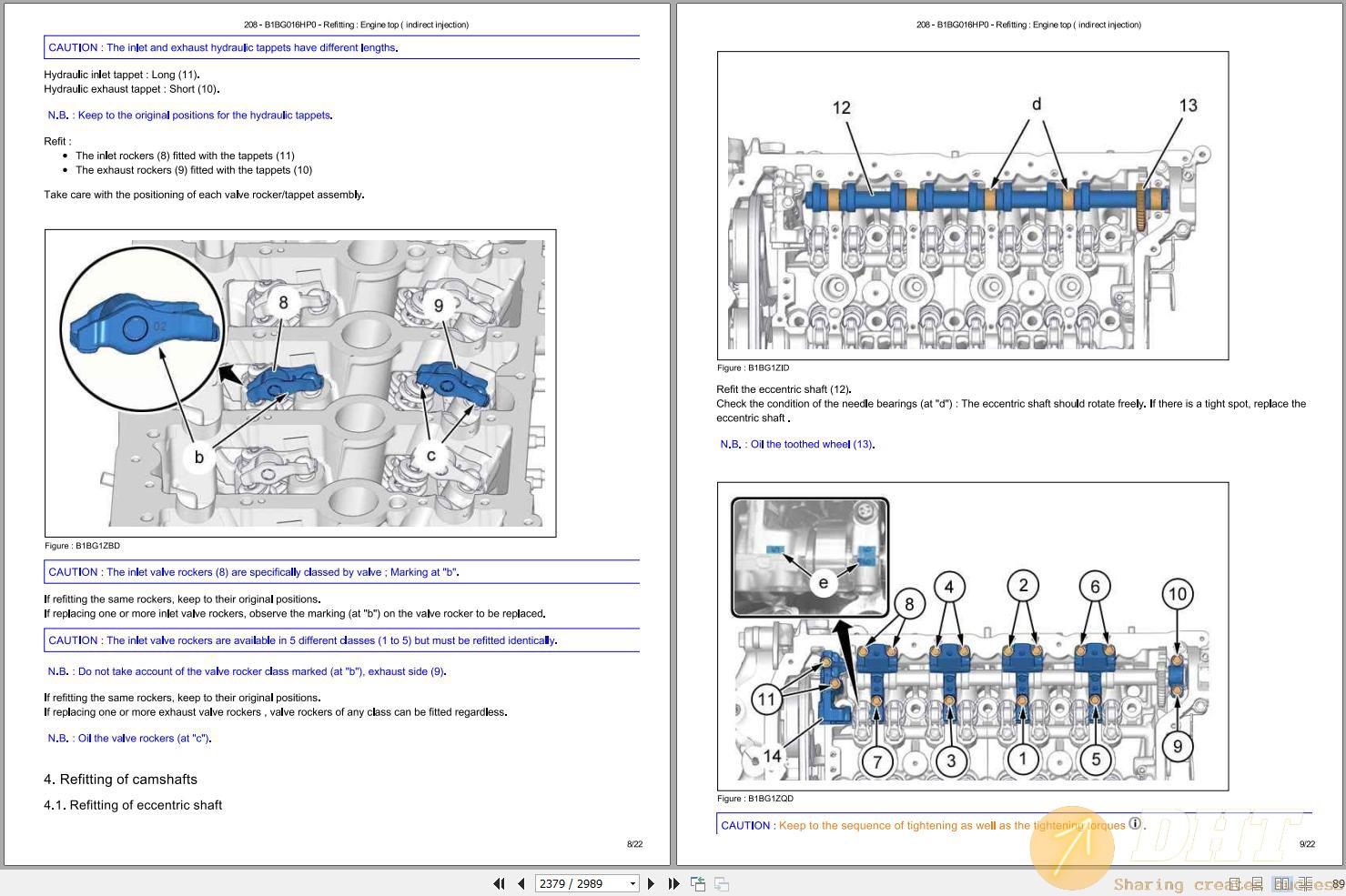The height and width of the screenshot is (896, 1346).
Task: Click 'Refit the eccentric shaft (12).'
Action: pos(784,389)
